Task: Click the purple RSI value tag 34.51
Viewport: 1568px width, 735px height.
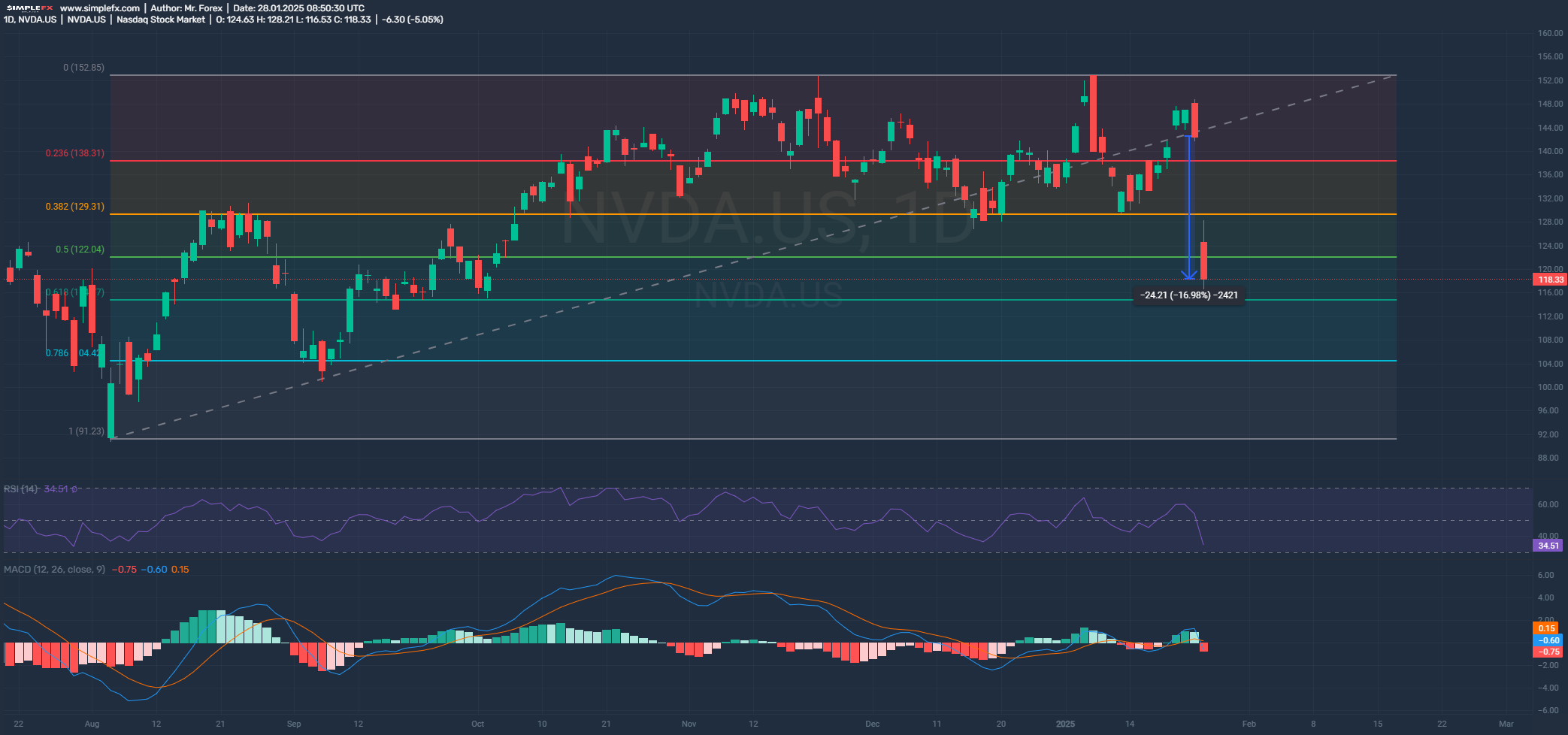Action: (1548, 546)
